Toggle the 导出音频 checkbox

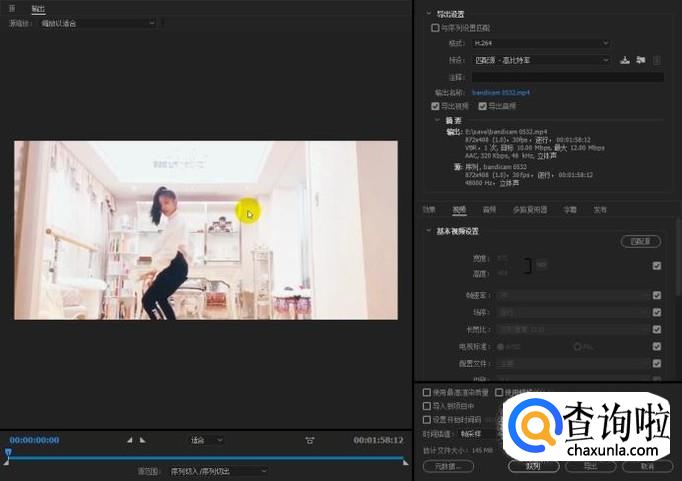coord(482,105)
